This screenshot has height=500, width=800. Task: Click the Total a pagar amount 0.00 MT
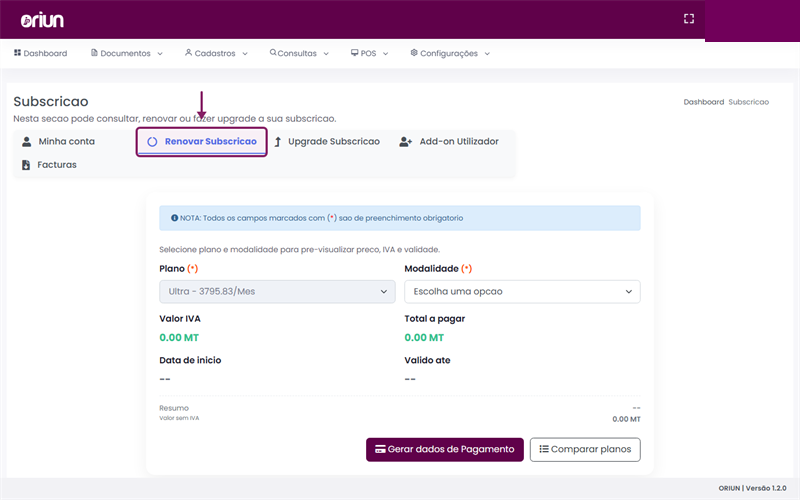(424, 338)
